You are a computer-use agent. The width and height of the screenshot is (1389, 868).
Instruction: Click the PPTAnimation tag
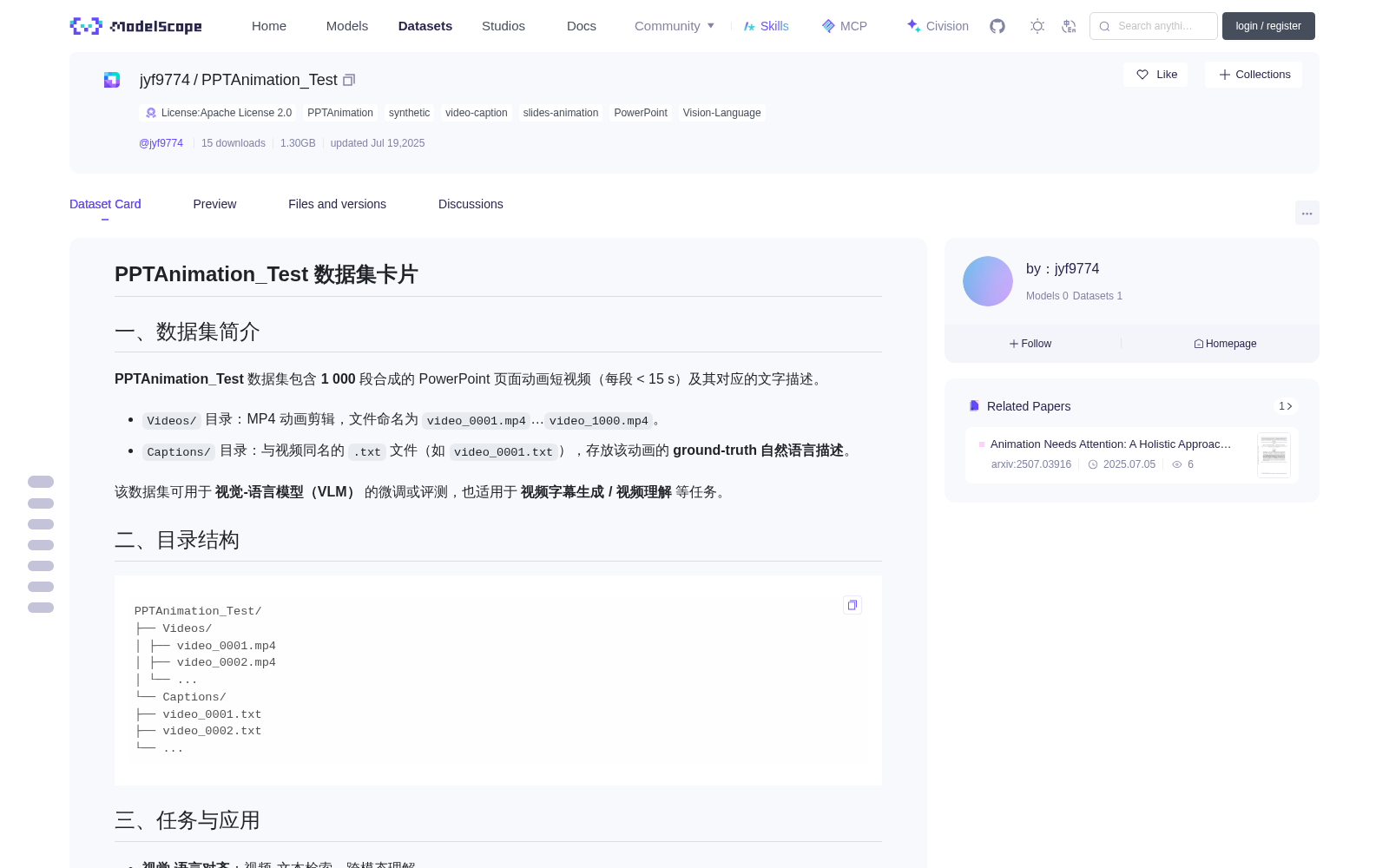340,113
